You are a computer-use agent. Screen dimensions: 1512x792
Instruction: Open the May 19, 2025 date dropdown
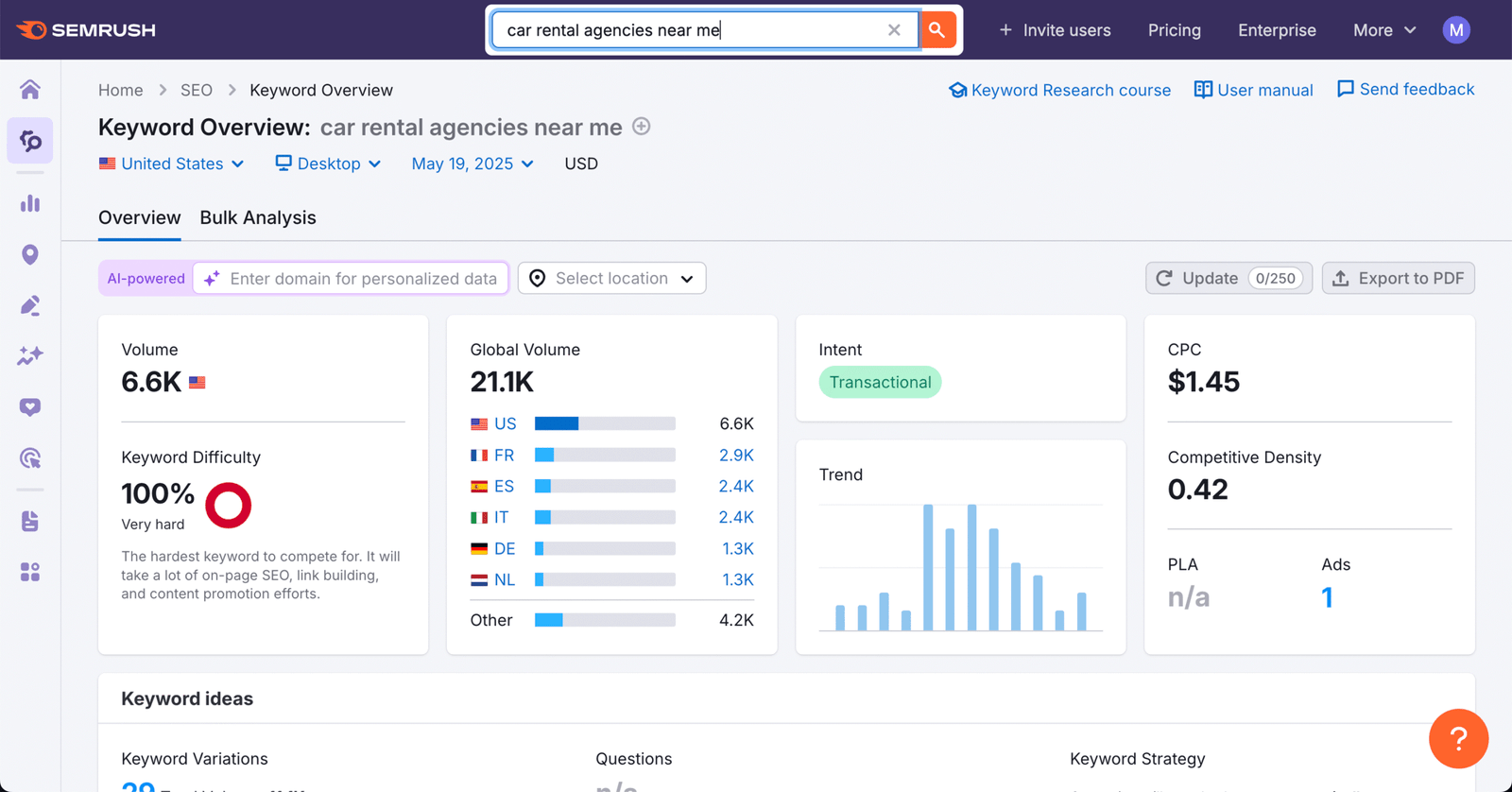coord(472,164)
